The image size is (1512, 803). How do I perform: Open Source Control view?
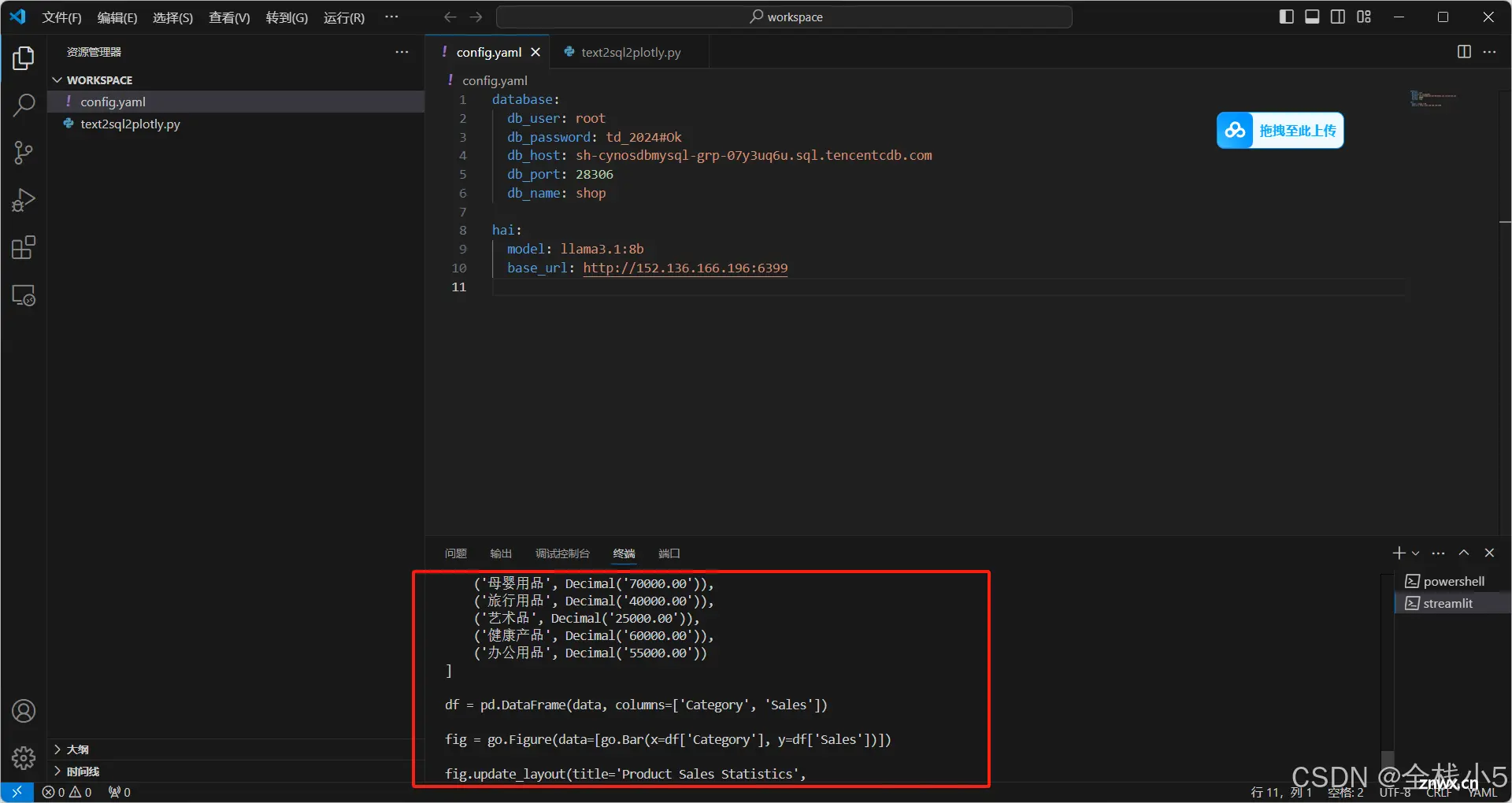(24, 153)
